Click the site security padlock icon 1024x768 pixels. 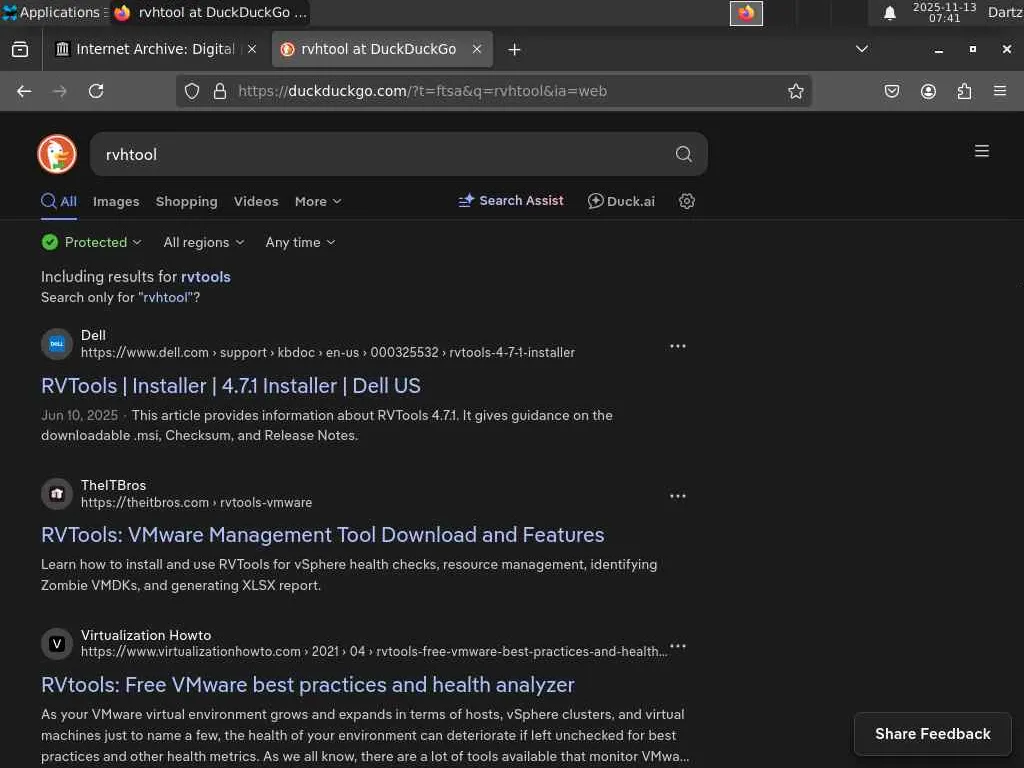[x=219, y=91]
